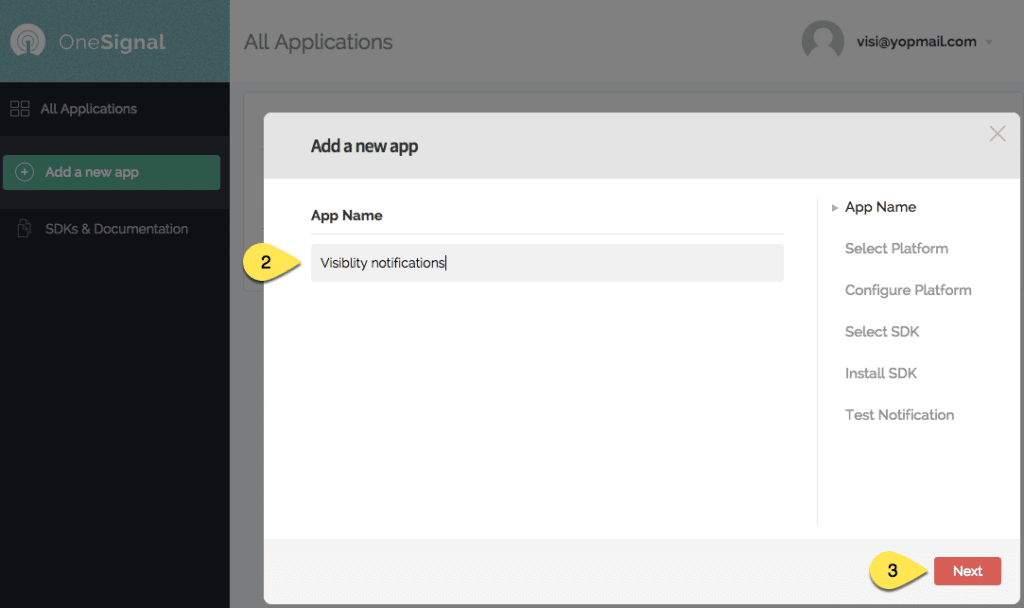Click the user avatar icon
1024x608 pixels.
point(822,41)
